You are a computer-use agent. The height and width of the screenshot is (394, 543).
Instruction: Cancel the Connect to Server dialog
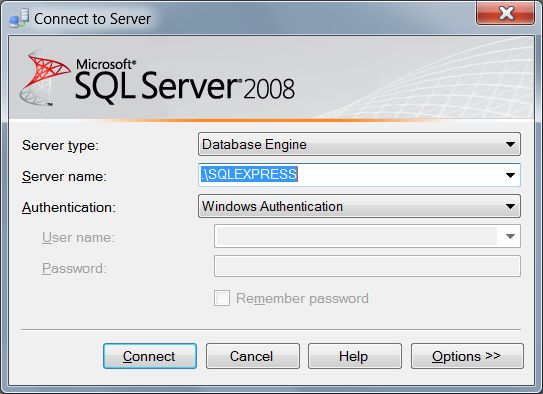click(x=253, y=356)
